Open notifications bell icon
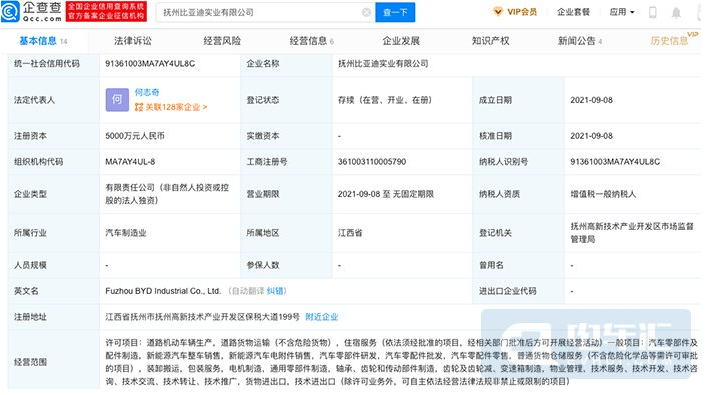 [x=676, y=13]
